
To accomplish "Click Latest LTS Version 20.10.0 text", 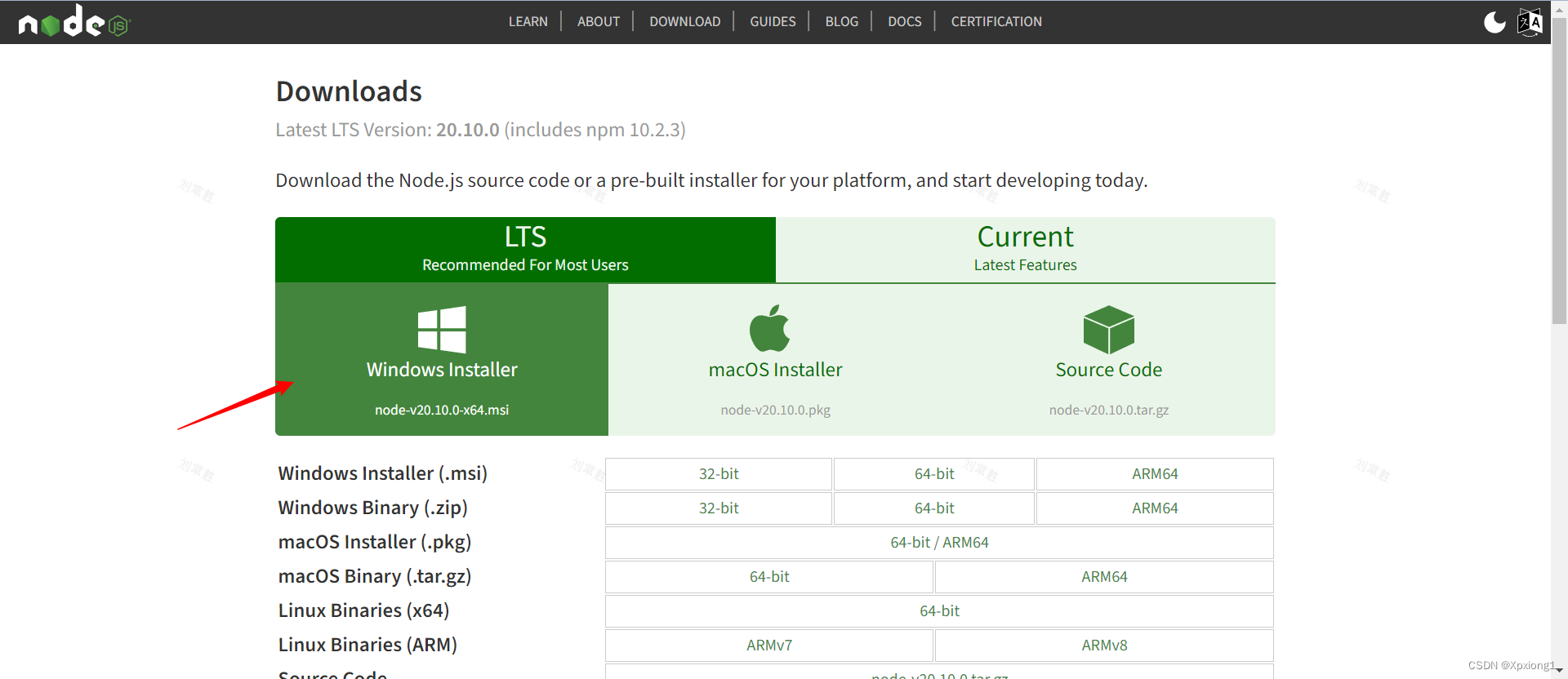I will pos(480,130).
